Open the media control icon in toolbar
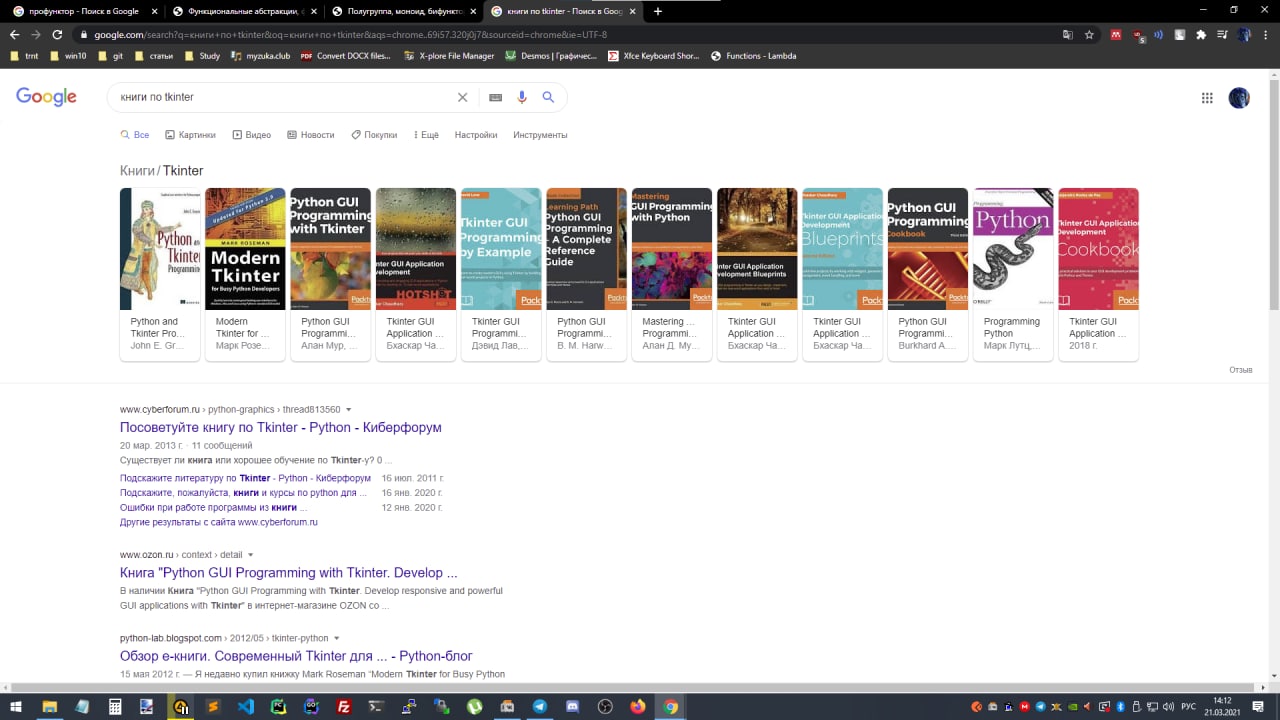1280x720 pixels. tap(1222, 34)
